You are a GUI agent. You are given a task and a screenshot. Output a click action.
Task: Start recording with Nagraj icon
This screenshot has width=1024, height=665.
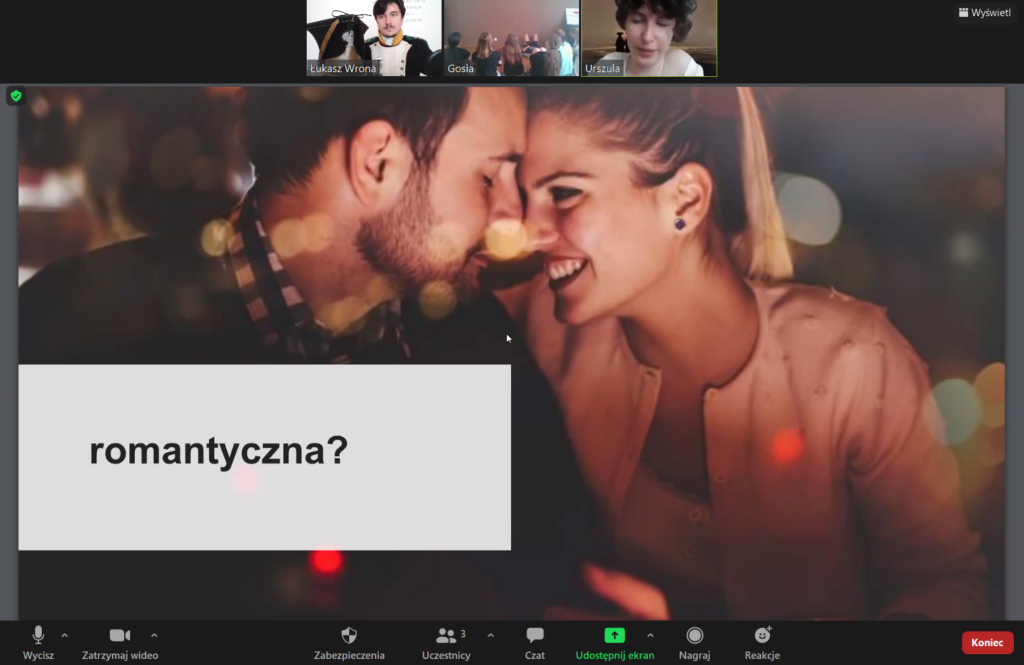point(695,636)
